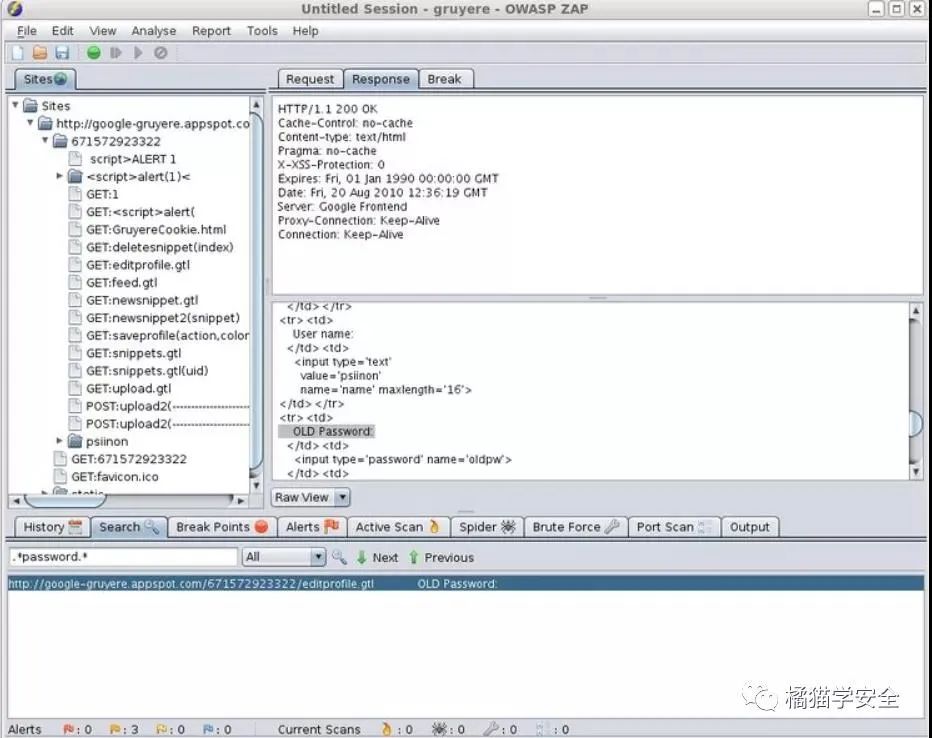Click the Step toolbar icon
932x738 pixels.
coord(116,53)
